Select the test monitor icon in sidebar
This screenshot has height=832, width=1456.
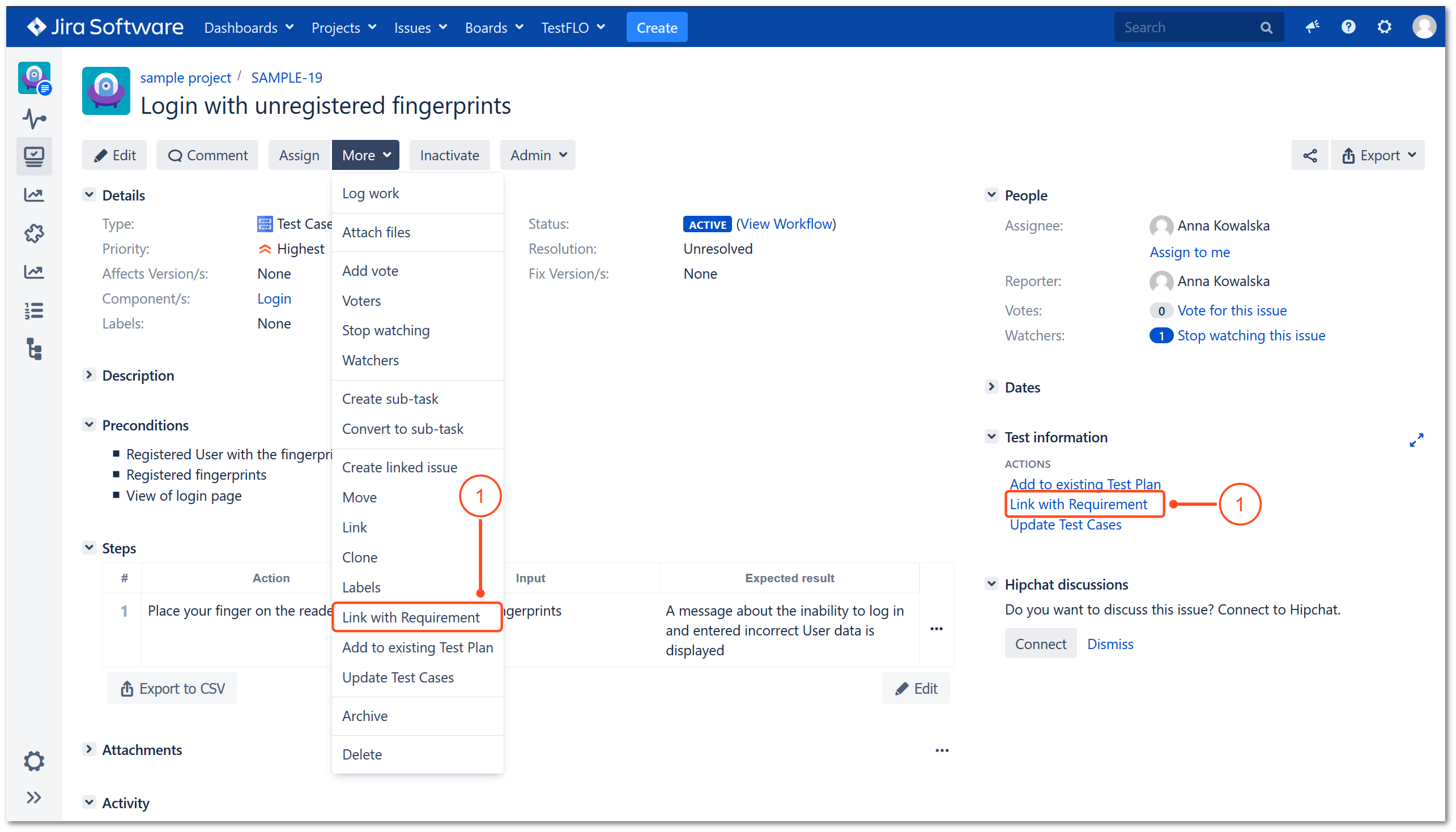point(35,156)
